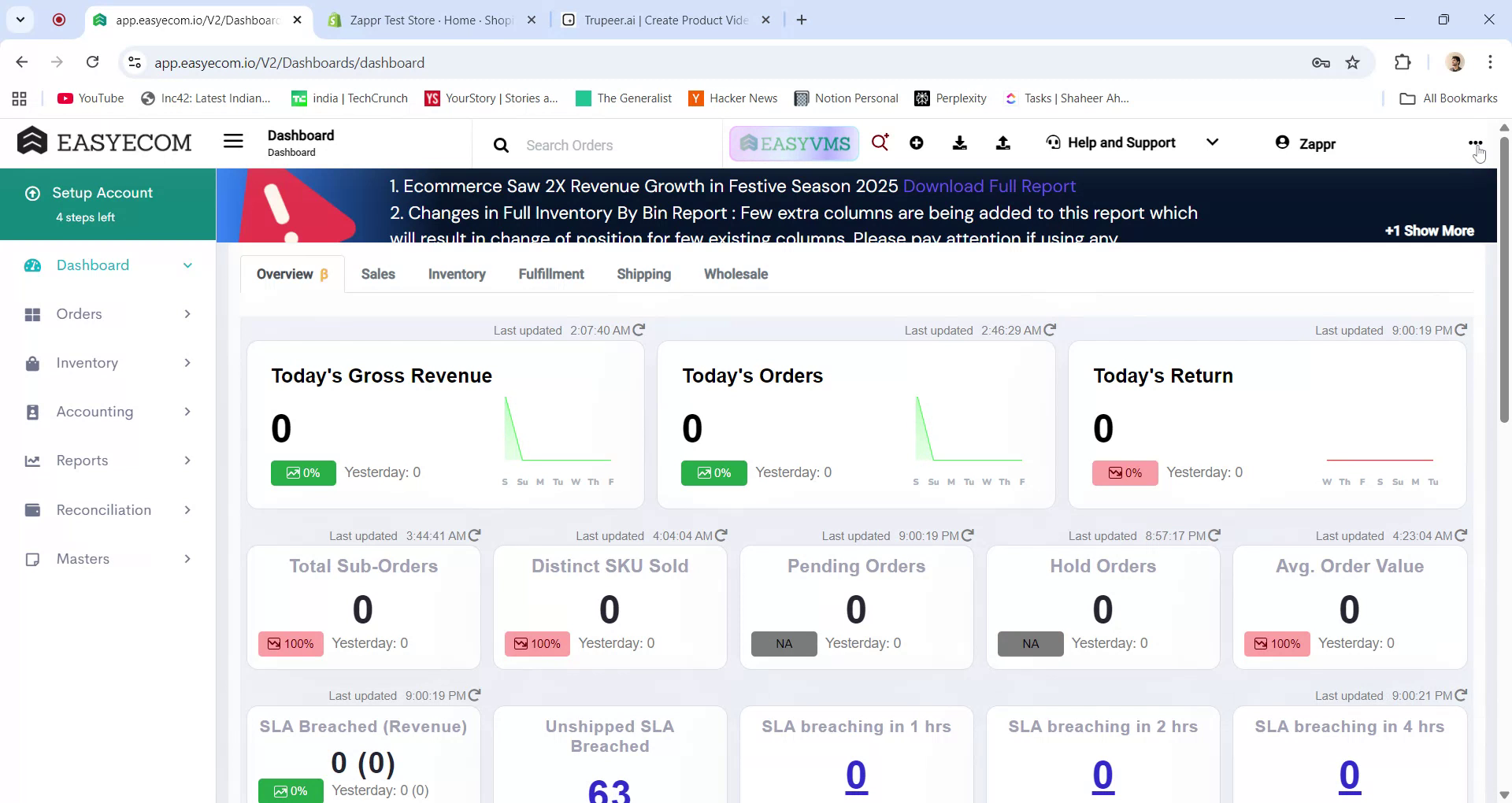Screen dimensions: 1512x803
Task: Expand the Reports sidebar menu
Action: (187, 461)
